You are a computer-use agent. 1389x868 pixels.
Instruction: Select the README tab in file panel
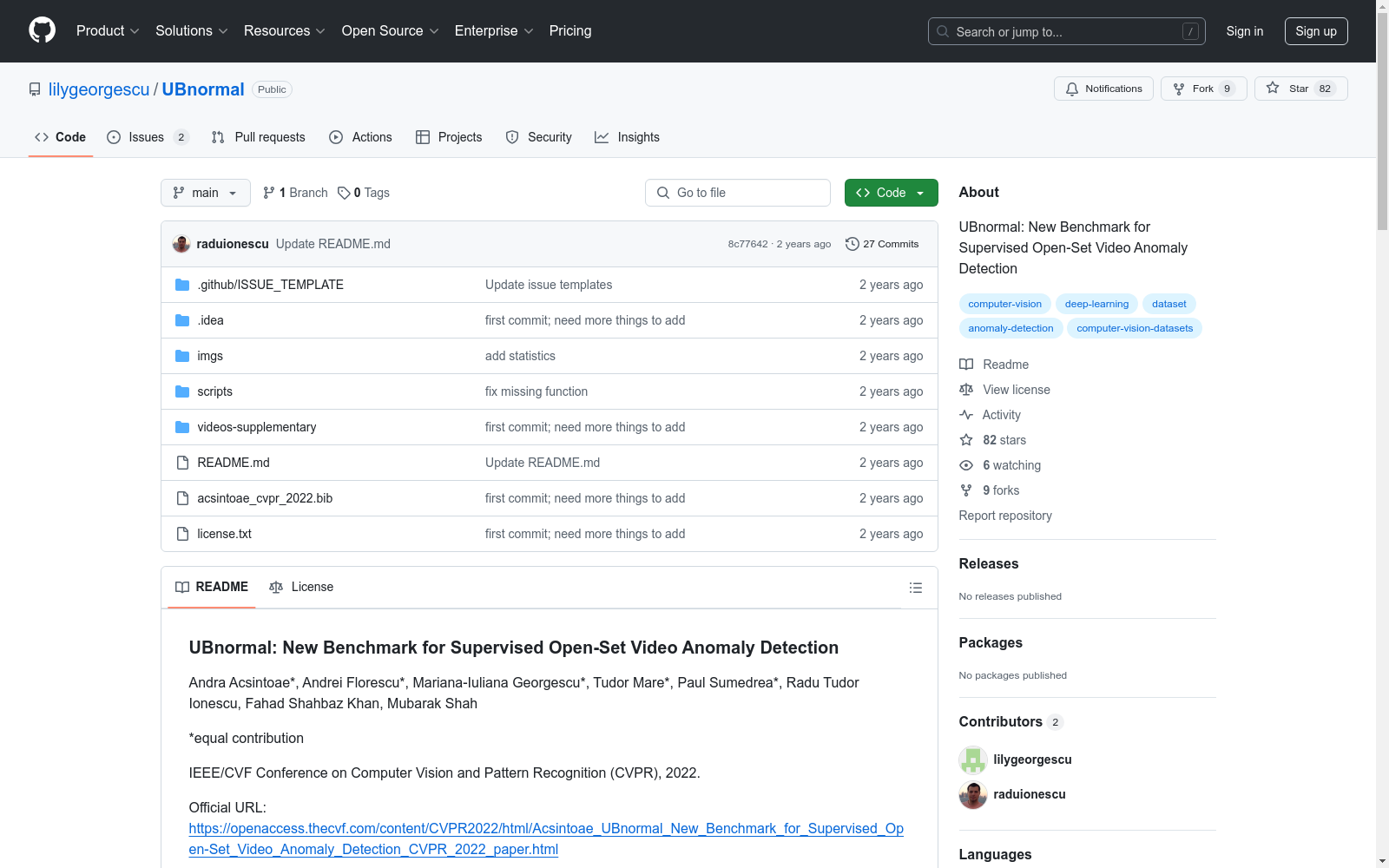pos(212,587)
